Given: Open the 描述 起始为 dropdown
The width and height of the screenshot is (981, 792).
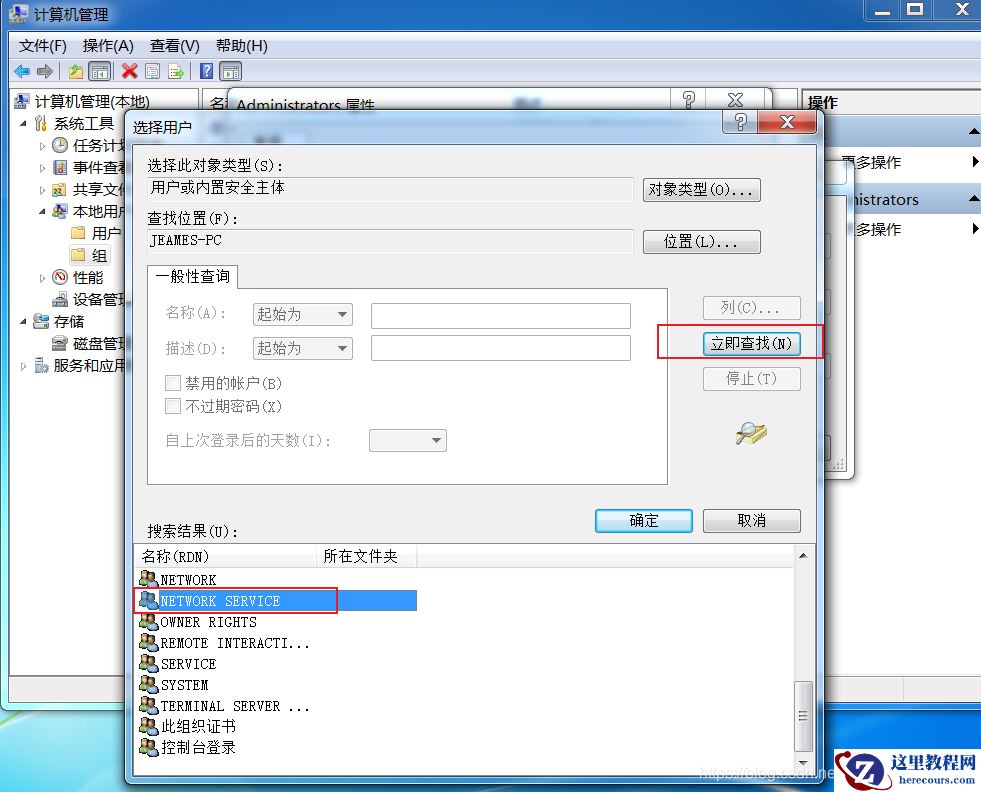Looking at the screenshot, I should click(x=303, y=348).
